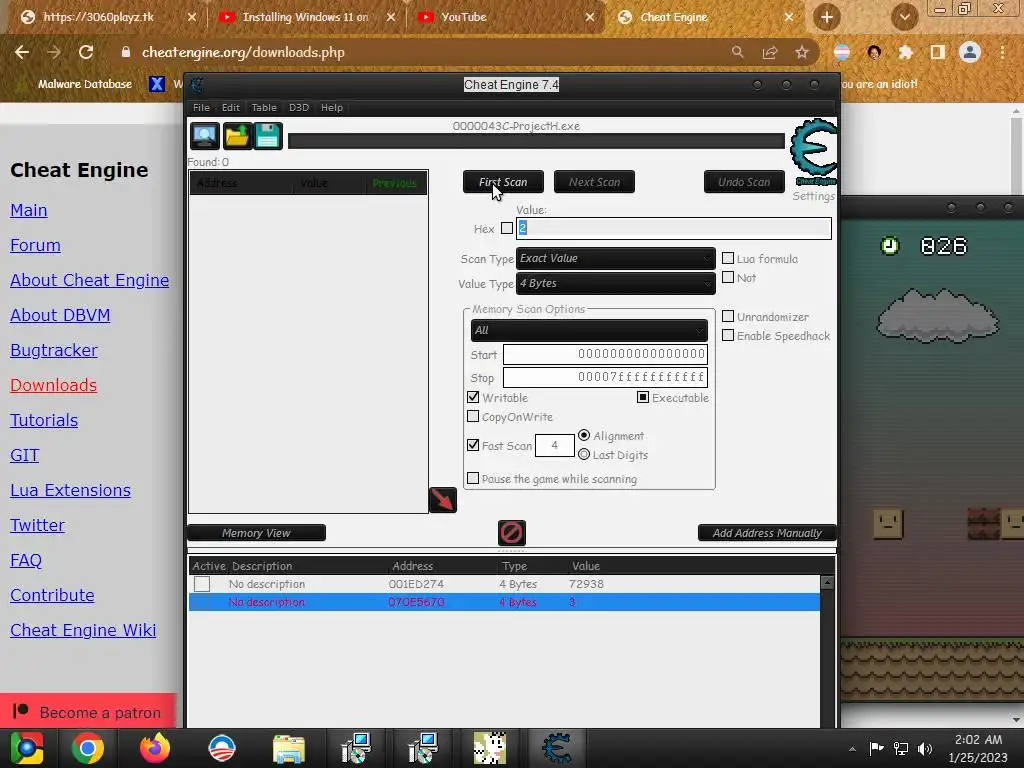The width and height of the screenshot is (1024, 768).
Task: Show hidden tray icons arrow
Action: pos(852,748)
